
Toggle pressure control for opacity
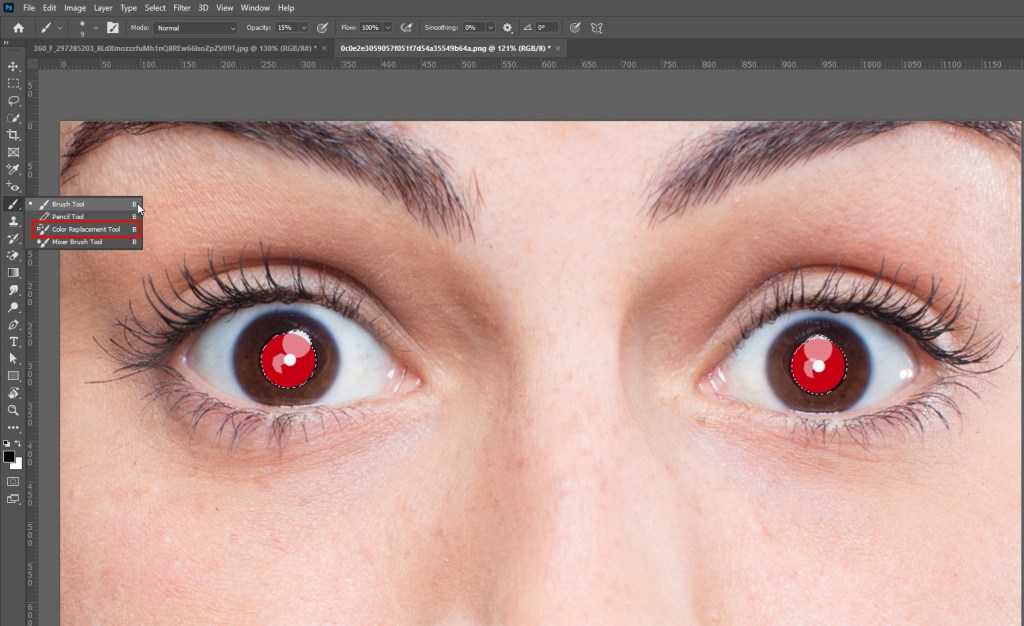click(x=322, y=28)
